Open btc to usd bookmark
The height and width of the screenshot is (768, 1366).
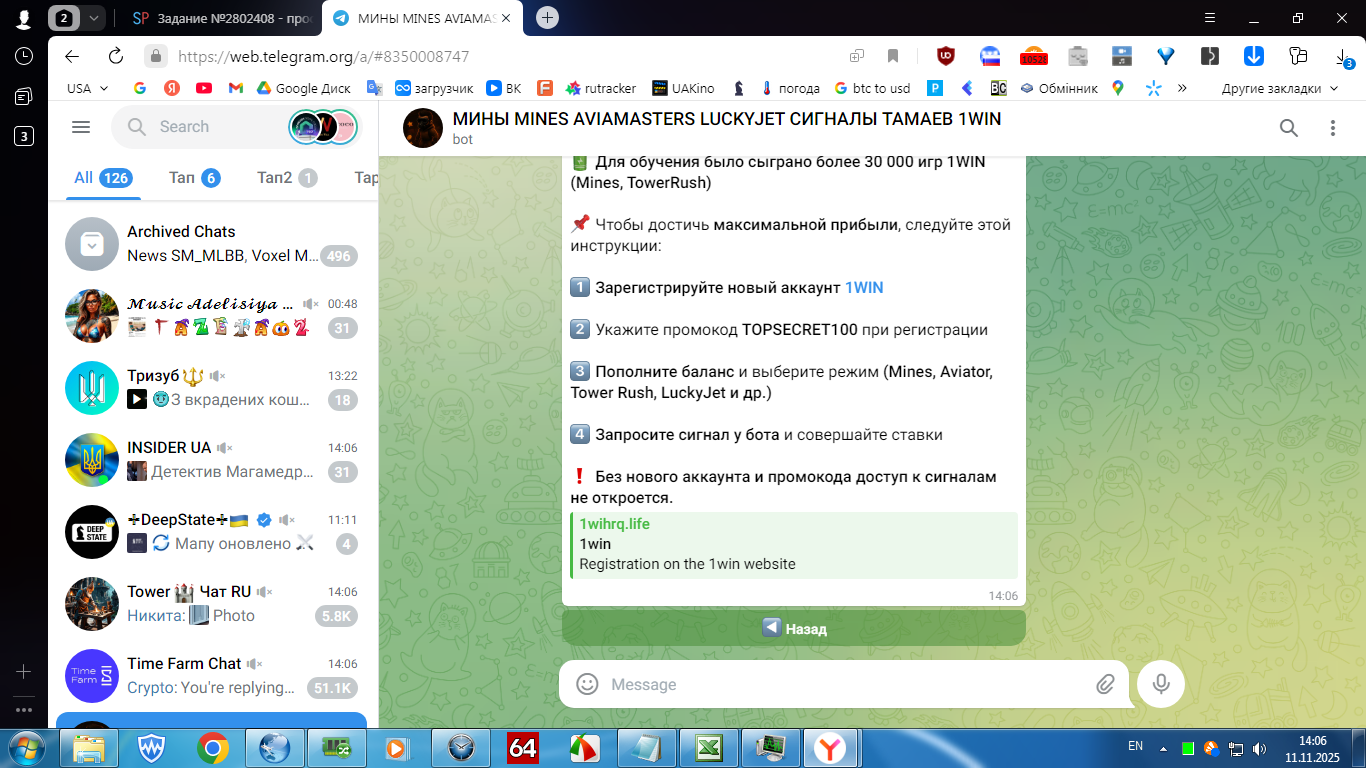[872, 88]
